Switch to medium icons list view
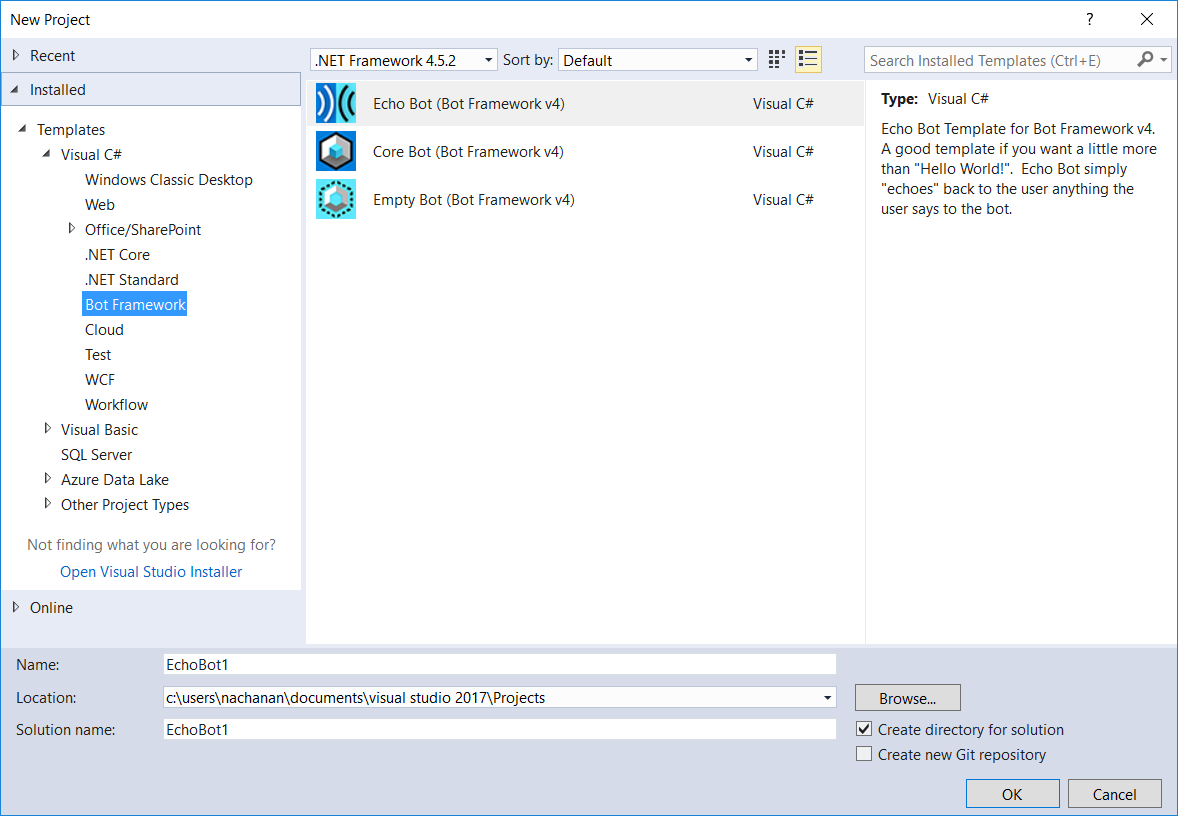Image resolution: width=1178 pixels, height=816 pixels. pyautogui.click(x=808, y=60)
